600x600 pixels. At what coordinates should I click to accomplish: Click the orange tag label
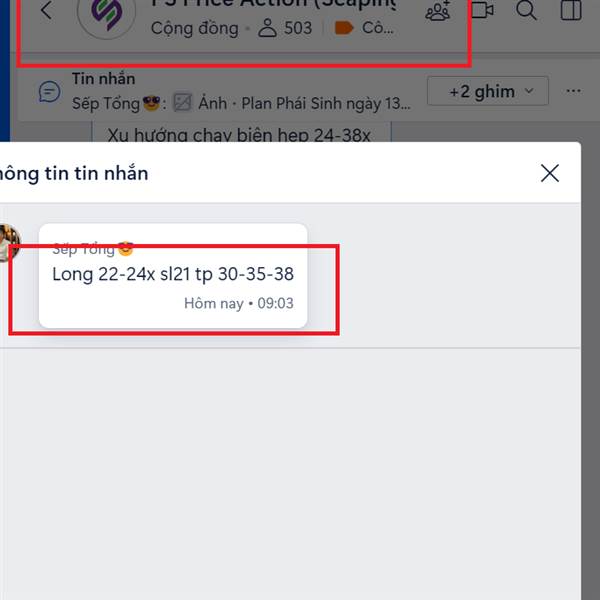click(344, 28)
